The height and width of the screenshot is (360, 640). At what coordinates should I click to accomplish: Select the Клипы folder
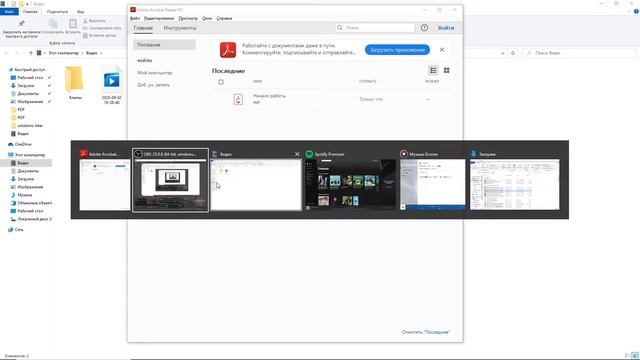point(75,83)
